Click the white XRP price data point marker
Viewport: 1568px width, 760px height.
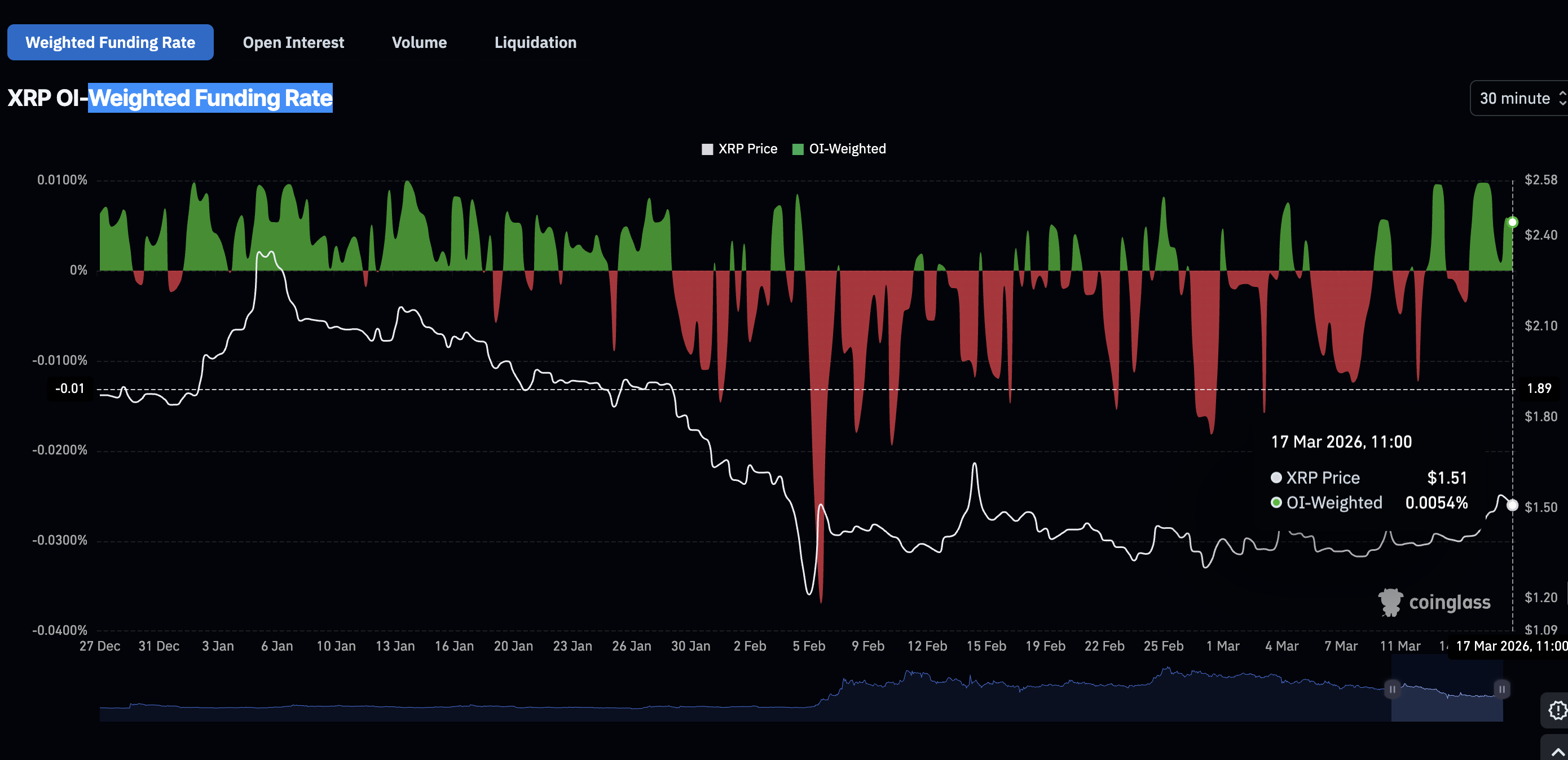click(1512, 506)
